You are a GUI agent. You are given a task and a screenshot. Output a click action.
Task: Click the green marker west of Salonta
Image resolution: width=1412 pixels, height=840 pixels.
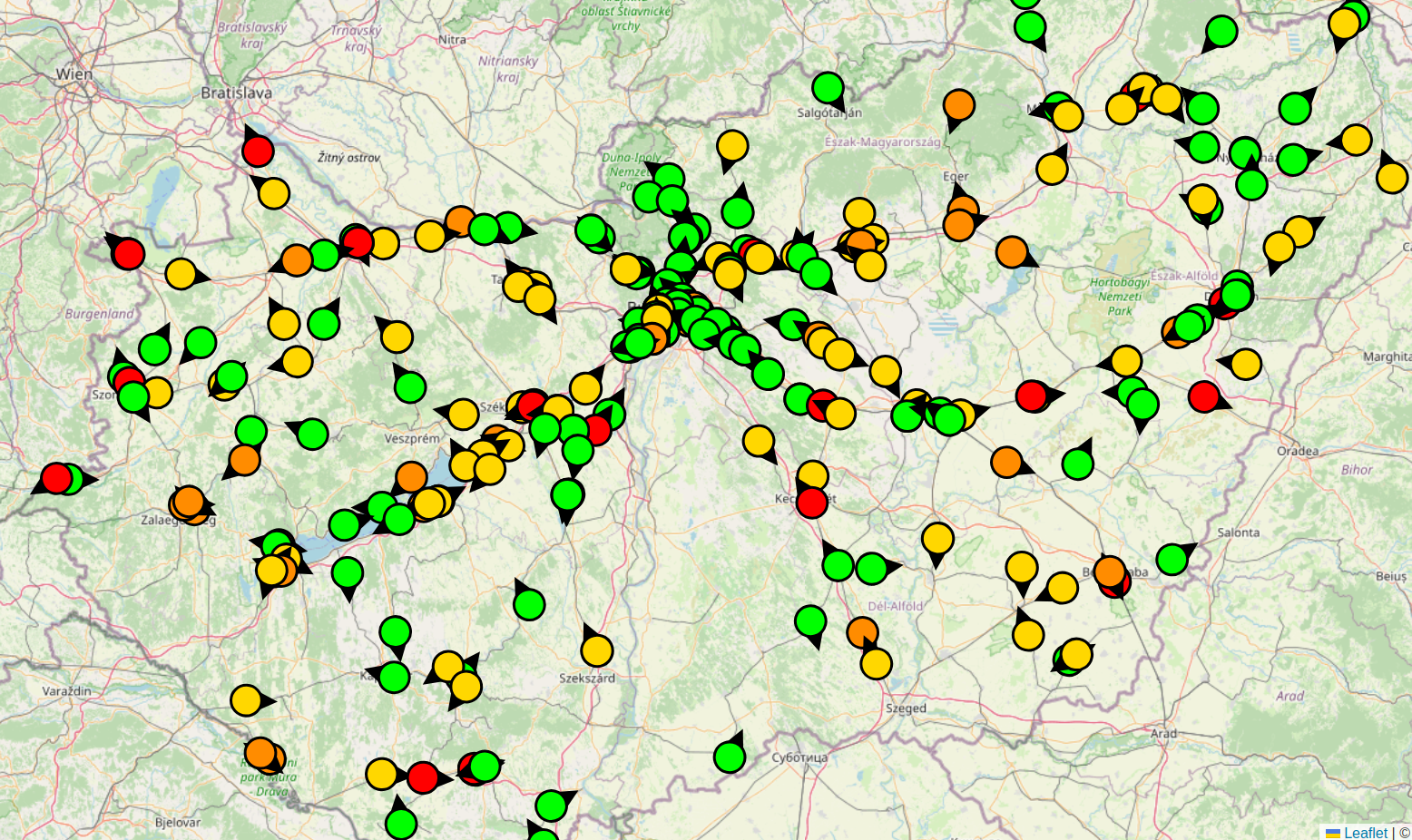tap(1172, 559)
